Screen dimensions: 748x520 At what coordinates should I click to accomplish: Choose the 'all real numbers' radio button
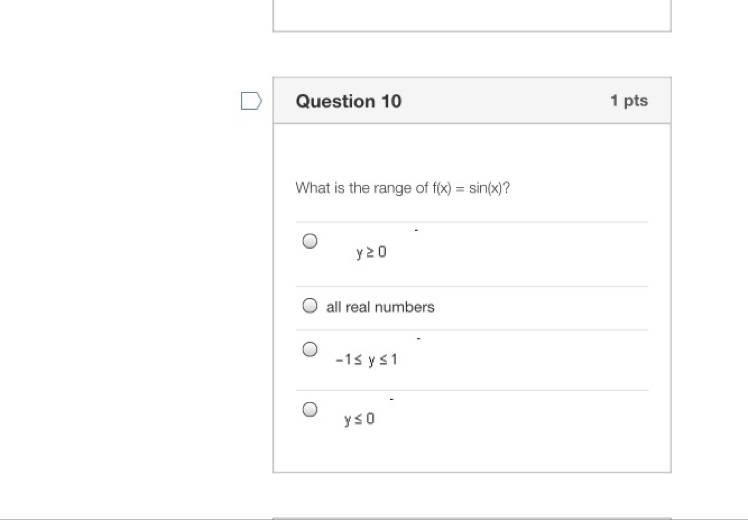click(x=310, y=306)
